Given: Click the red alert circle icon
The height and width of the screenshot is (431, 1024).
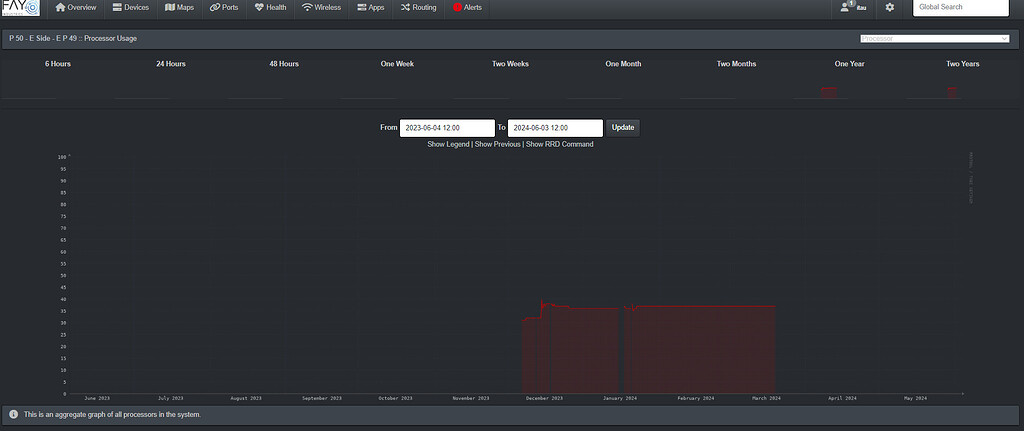Looking at the screenshot, I should 457,8.
